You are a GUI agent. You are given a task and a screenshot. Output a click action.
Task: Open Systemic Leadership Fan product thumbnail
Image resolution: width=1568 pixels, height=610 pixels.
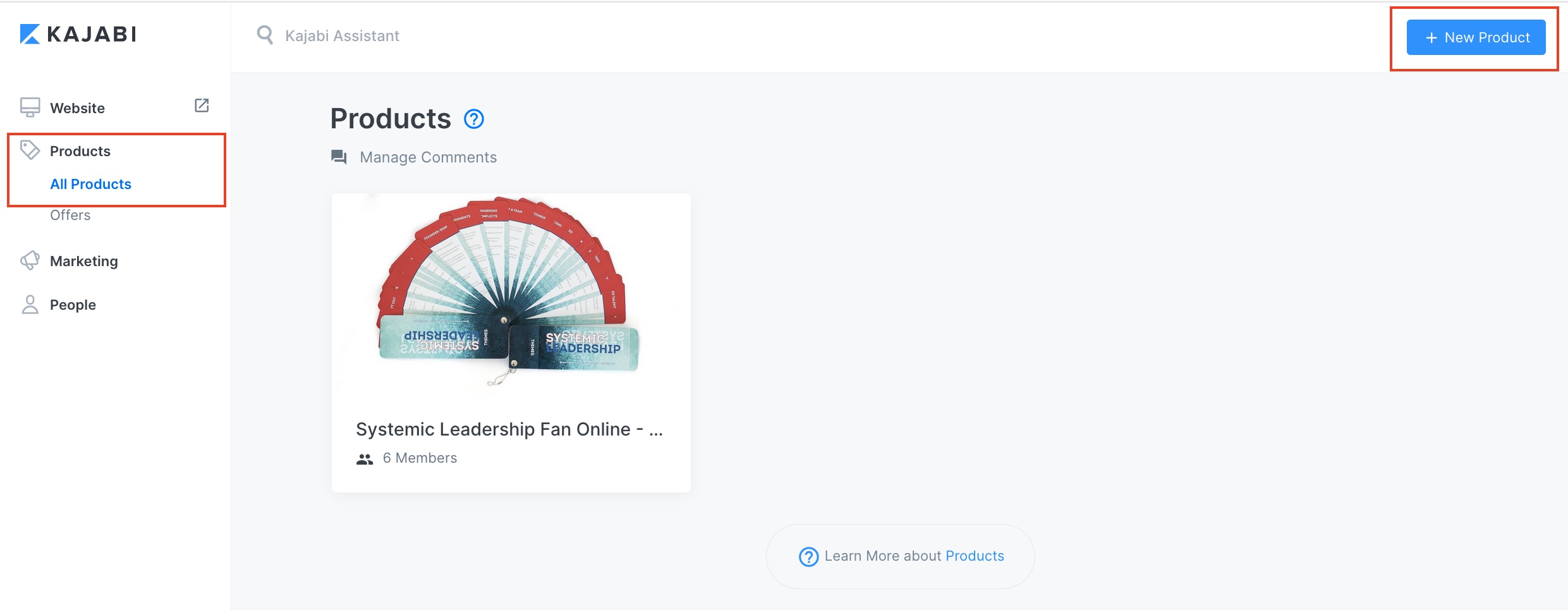pyautogui.click(x=510, y=295)
